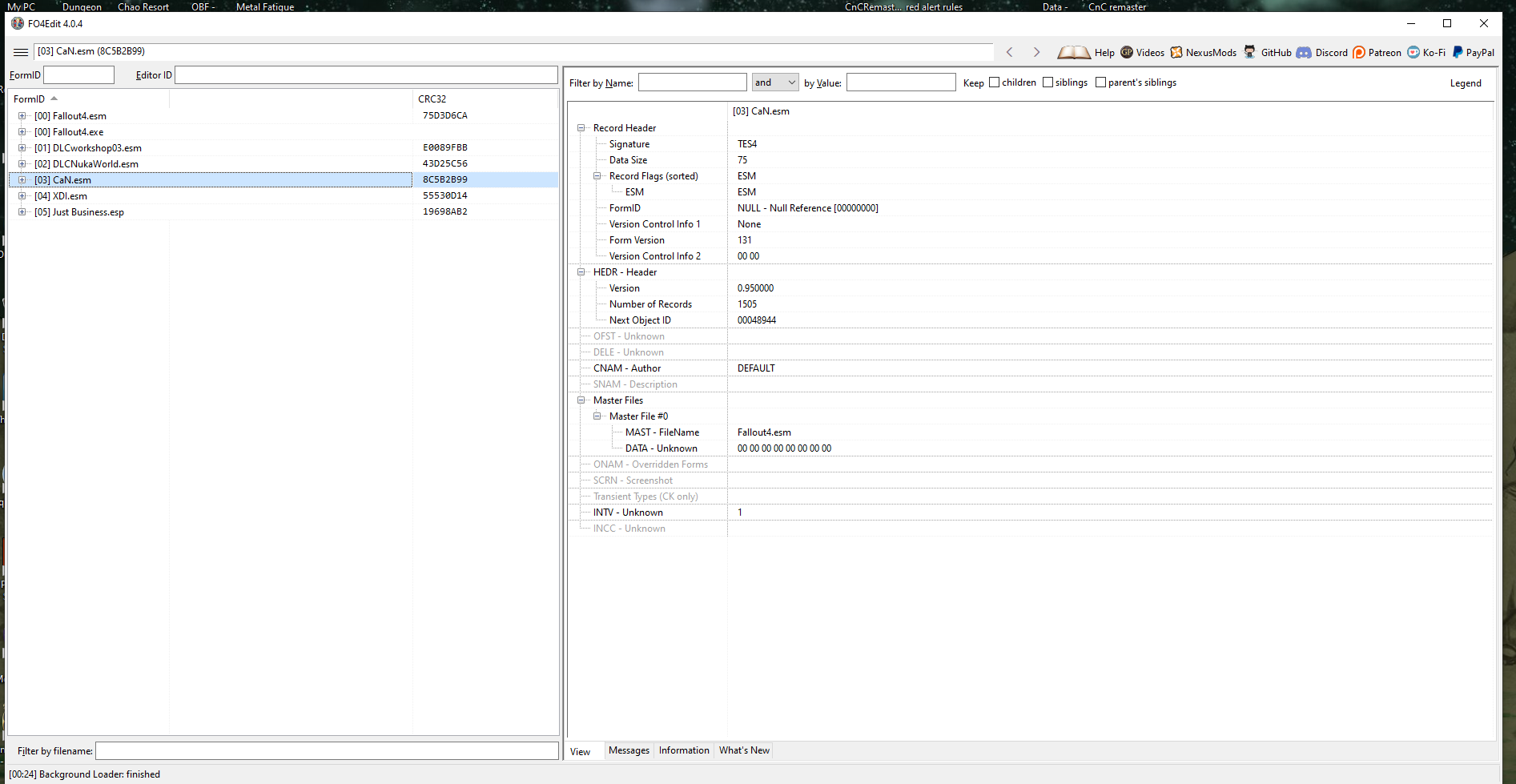Collapse the Record Header section
This screenshot has height=784, width=1516.
(x=581, y=128)
